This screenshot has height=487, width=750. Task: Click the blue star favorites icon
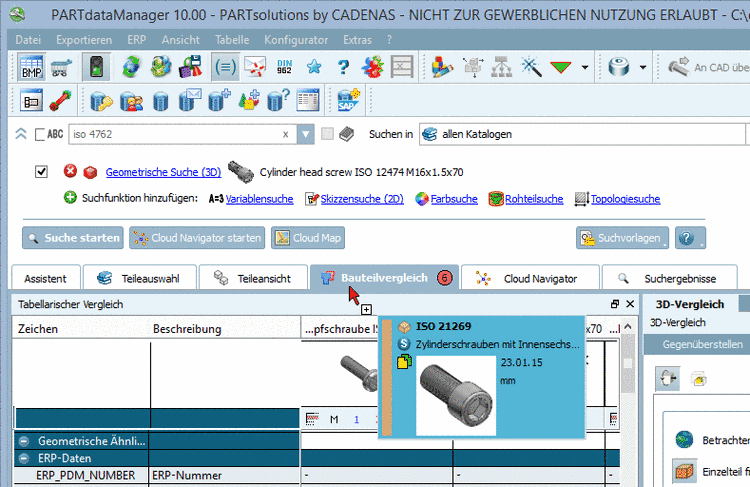(x=314, y=67)
